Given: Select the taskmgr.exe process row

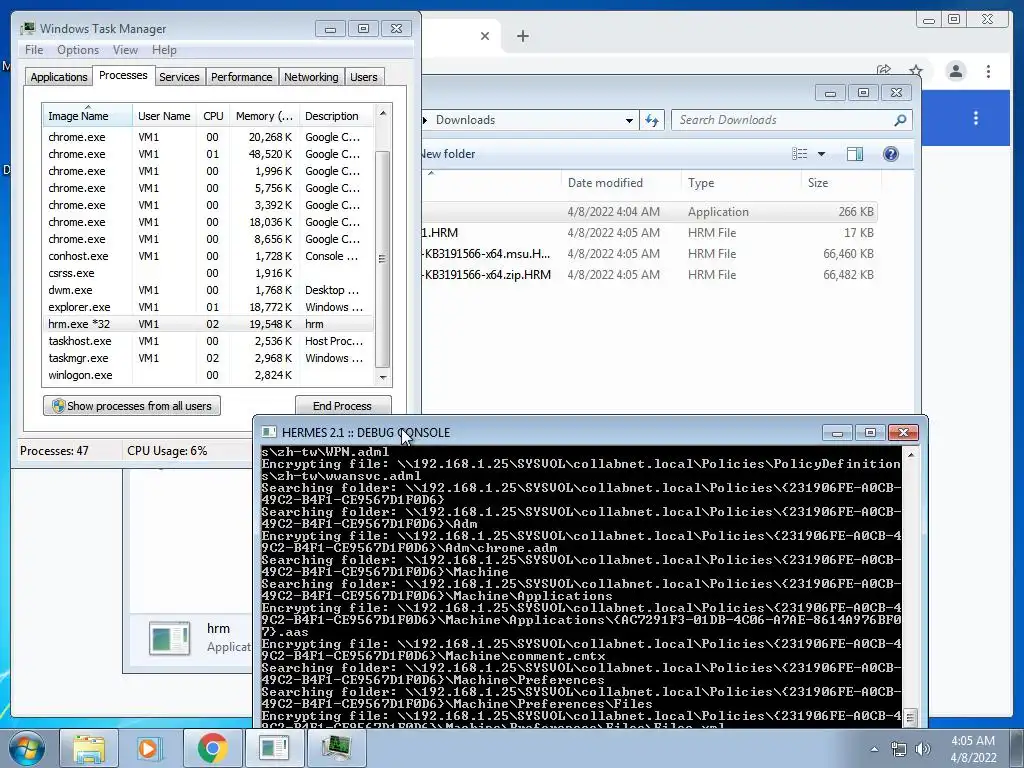Looking at the screenshot, I should pos(208,358).
